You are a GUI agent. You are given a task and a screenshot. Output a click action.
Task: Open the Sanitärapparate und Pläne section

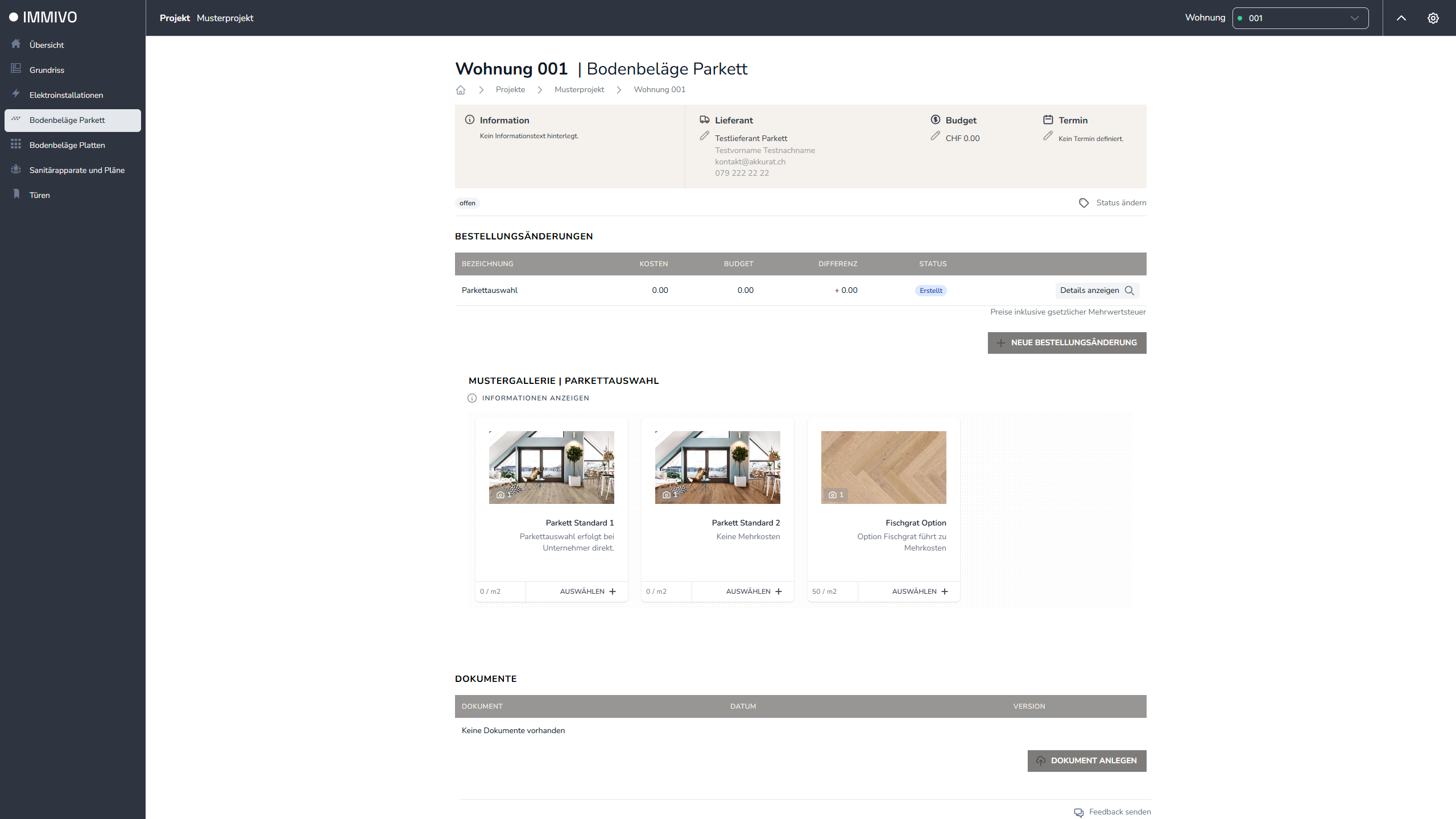77,170
